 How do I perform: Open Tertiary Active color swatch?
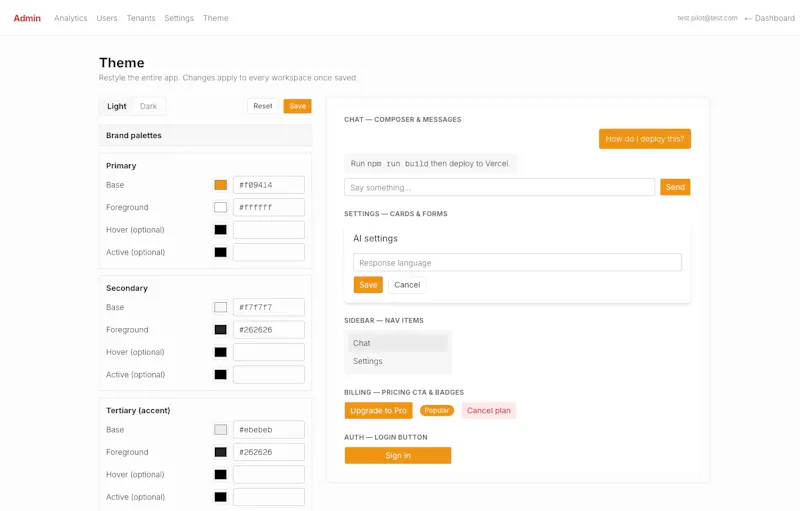tap(220, 497)
